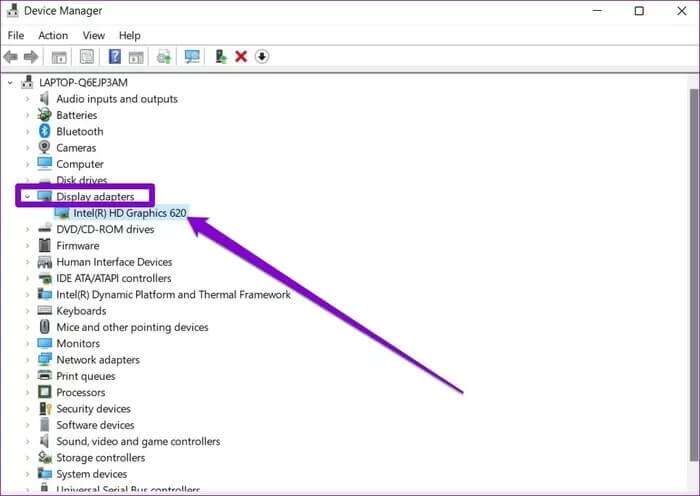The width and height of the screenshot is (700, 496).
Task: Click the Device Manager title bar icon
Action: 12,10
